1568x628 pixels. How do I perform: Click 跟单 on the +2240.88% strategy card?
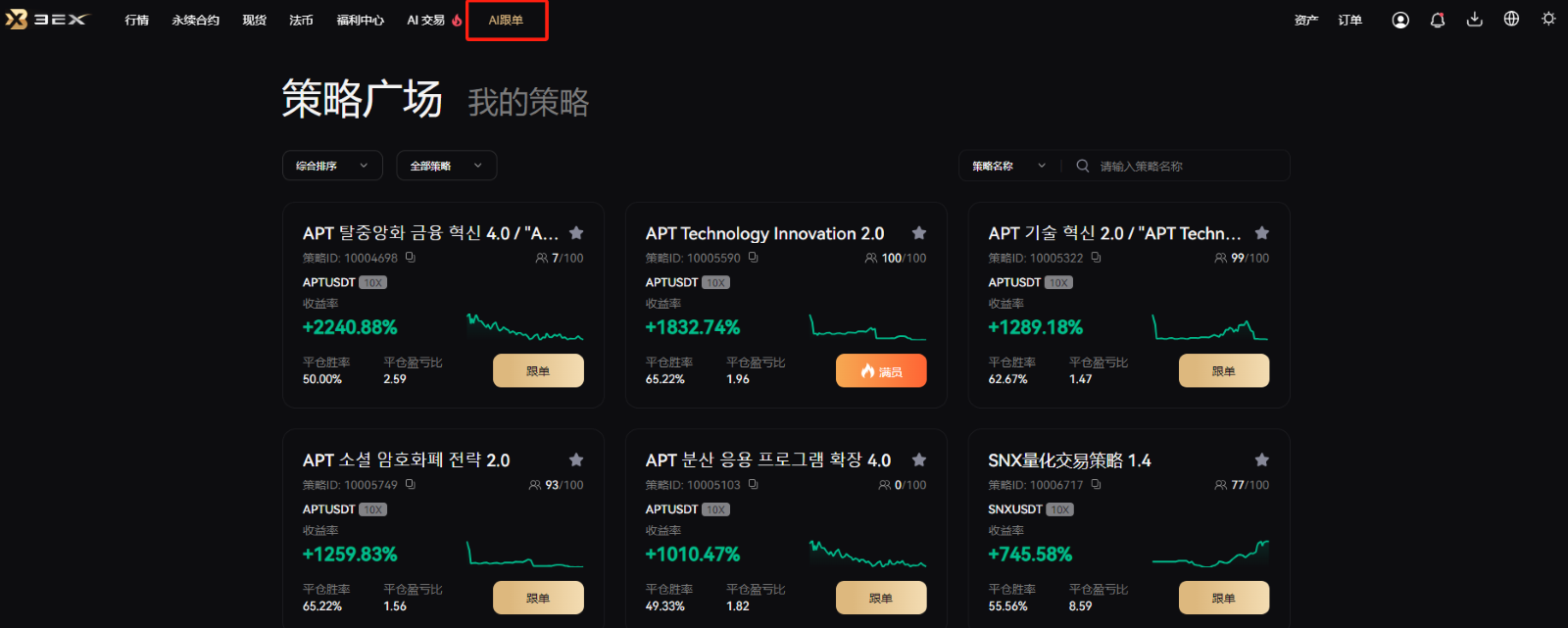[538, 370]
